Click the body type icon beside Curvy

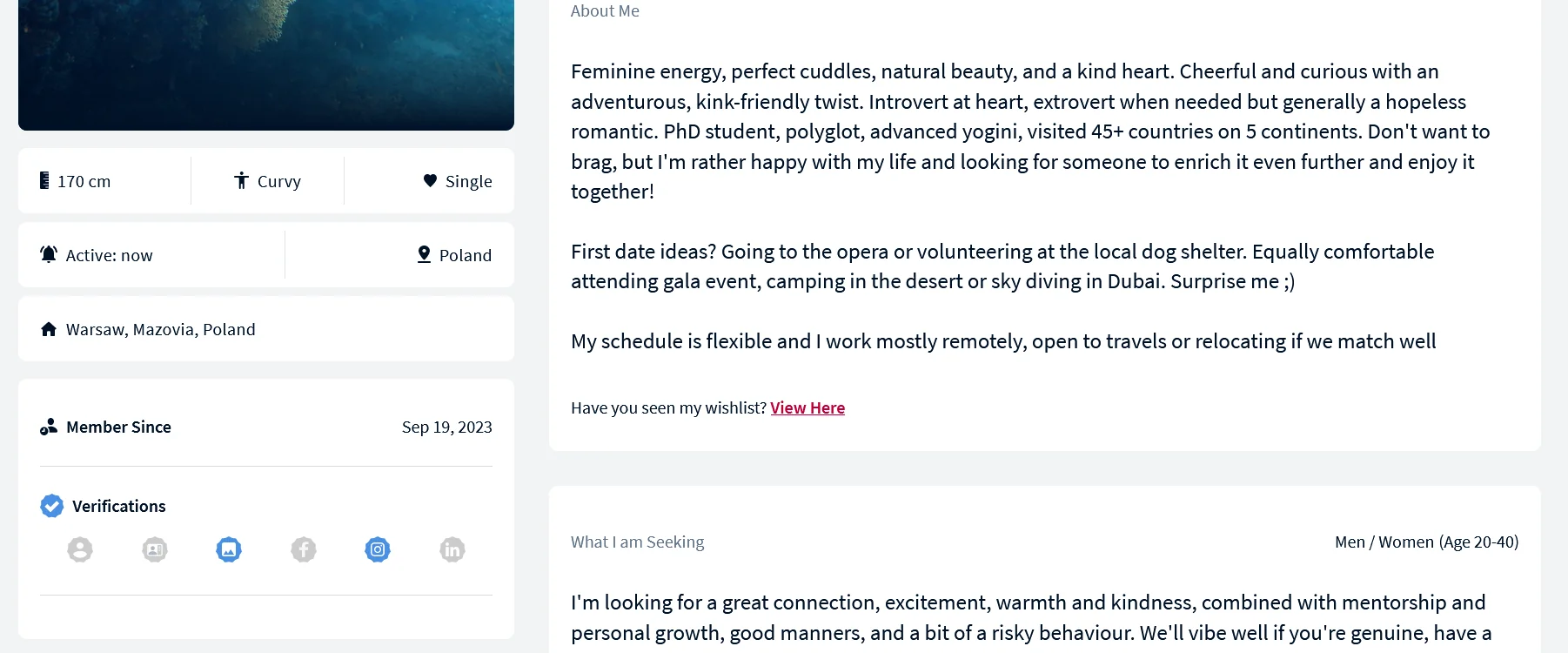coord(242,180)
